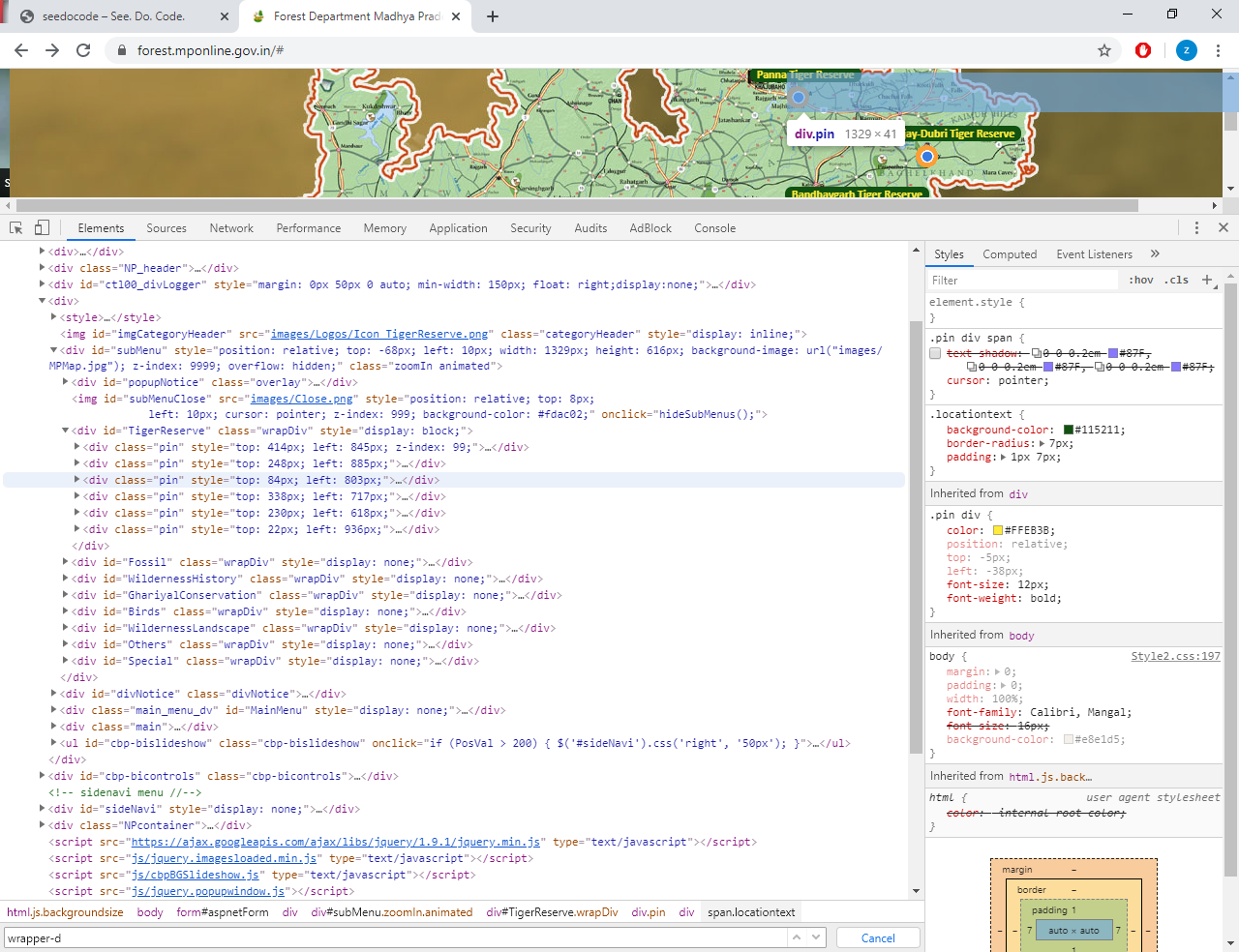Click the Elements panel vertical scrollbar

click(x=916, y=537)
